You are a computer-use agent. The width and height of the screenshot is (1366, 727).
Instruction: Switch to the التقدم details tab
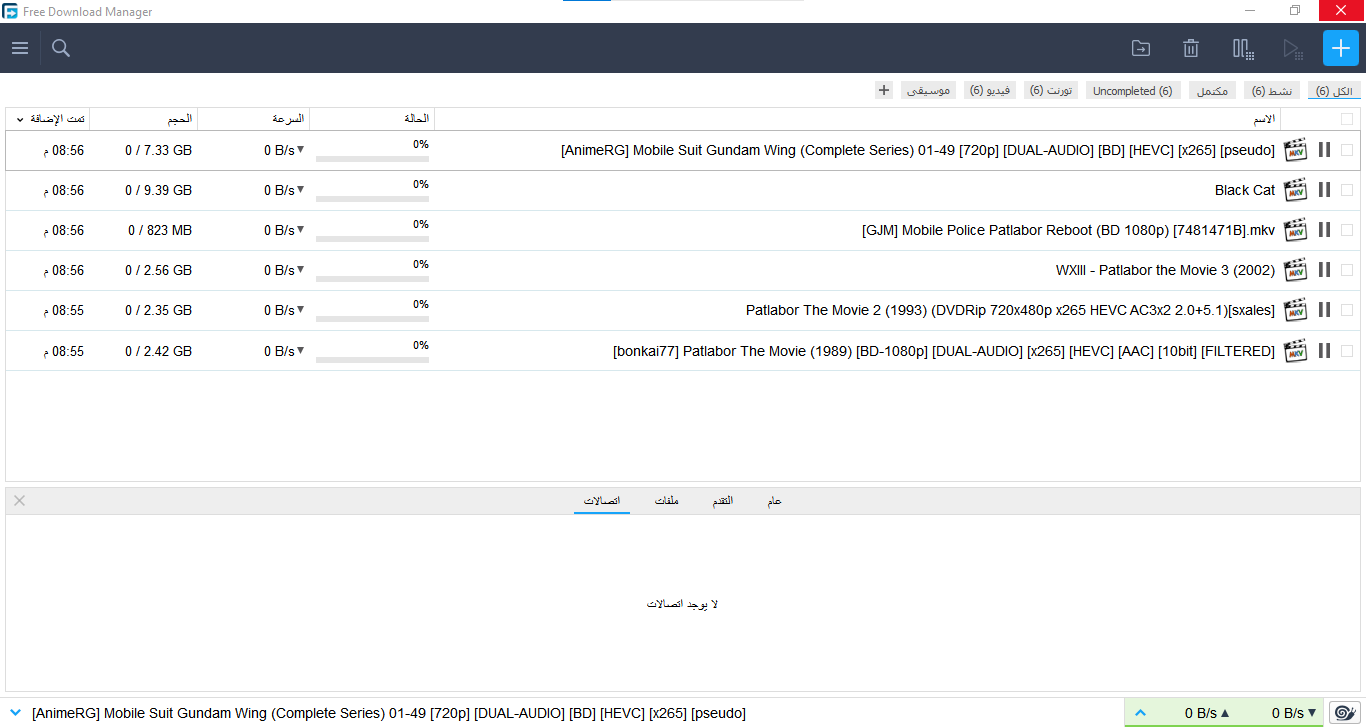pos(722,500)
